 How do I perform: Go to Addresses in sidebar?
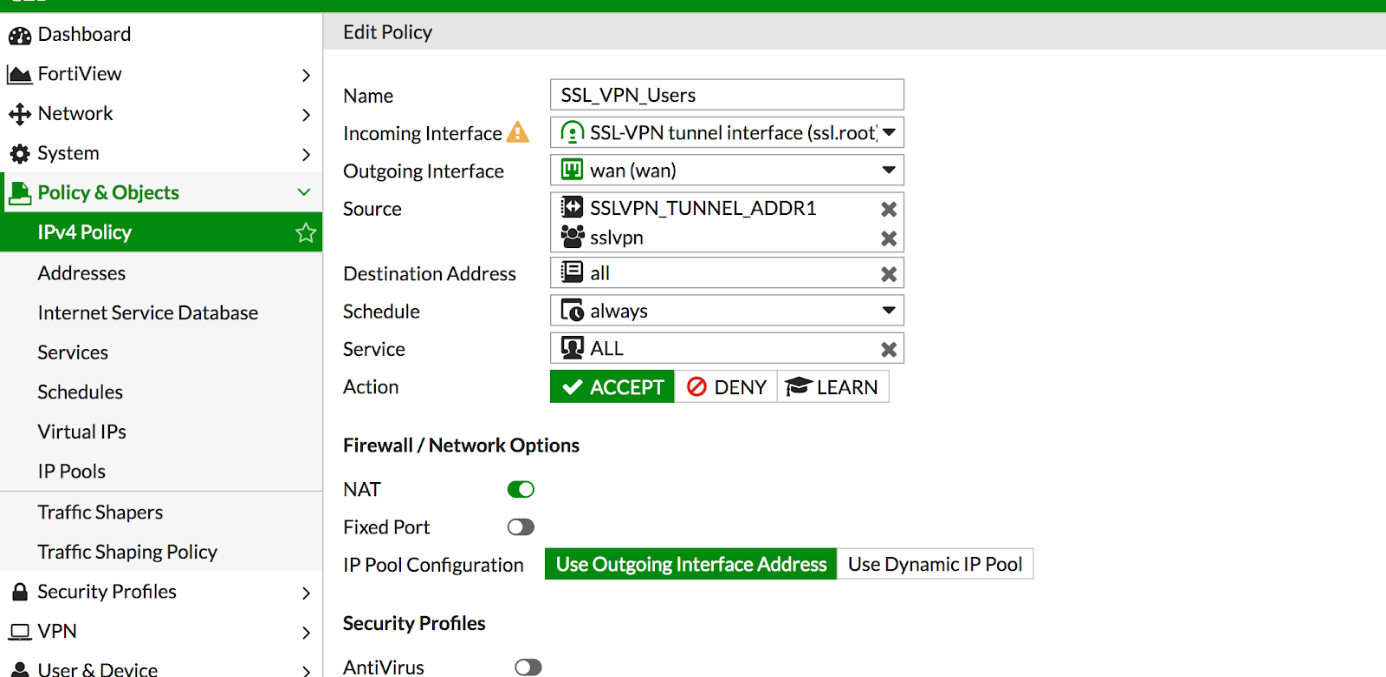tap(81, 273)
